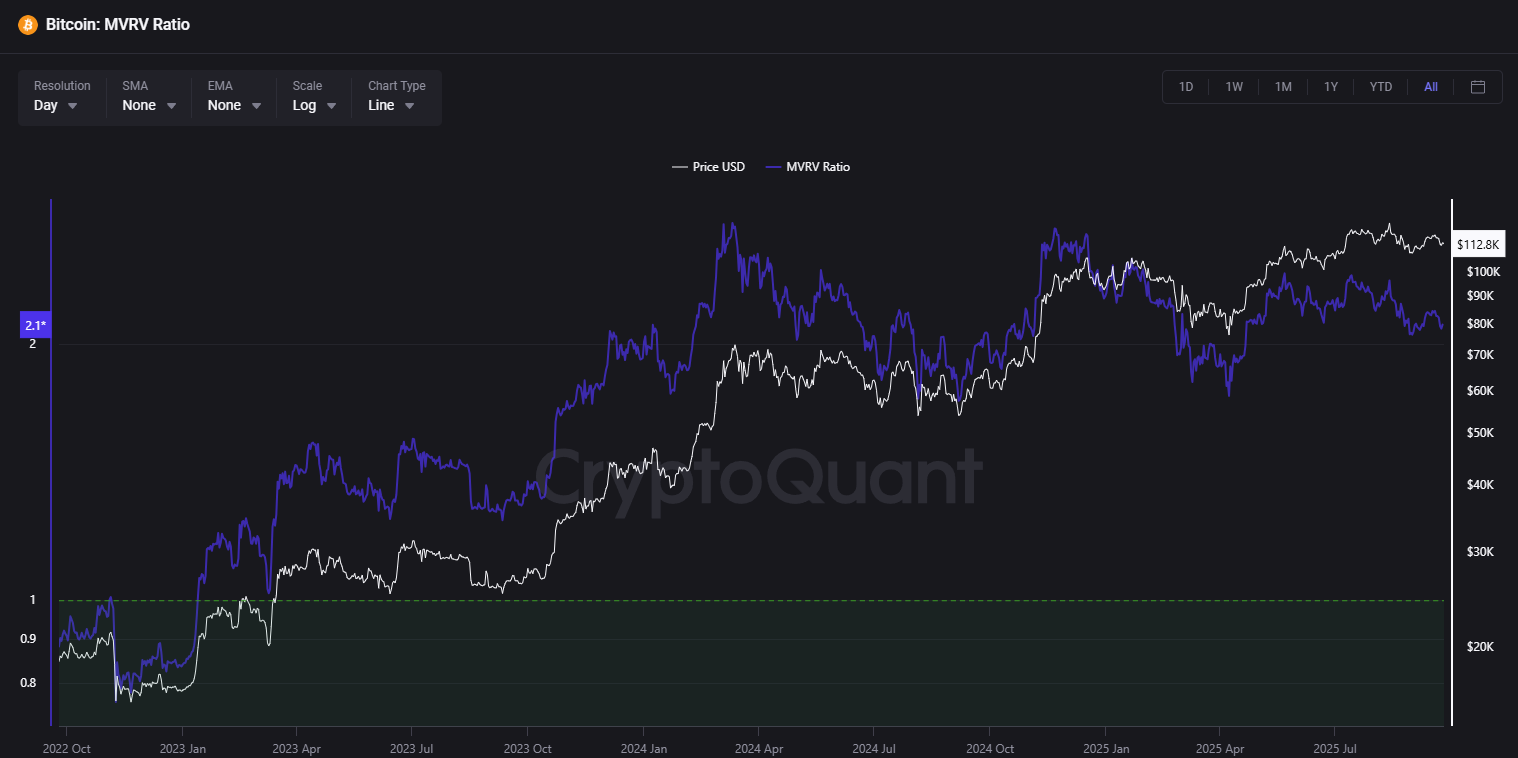The width and height of the screenshot is (1518, 758).
Task: Click the 2023 Jan x-axis label
Action: (183, 748)
